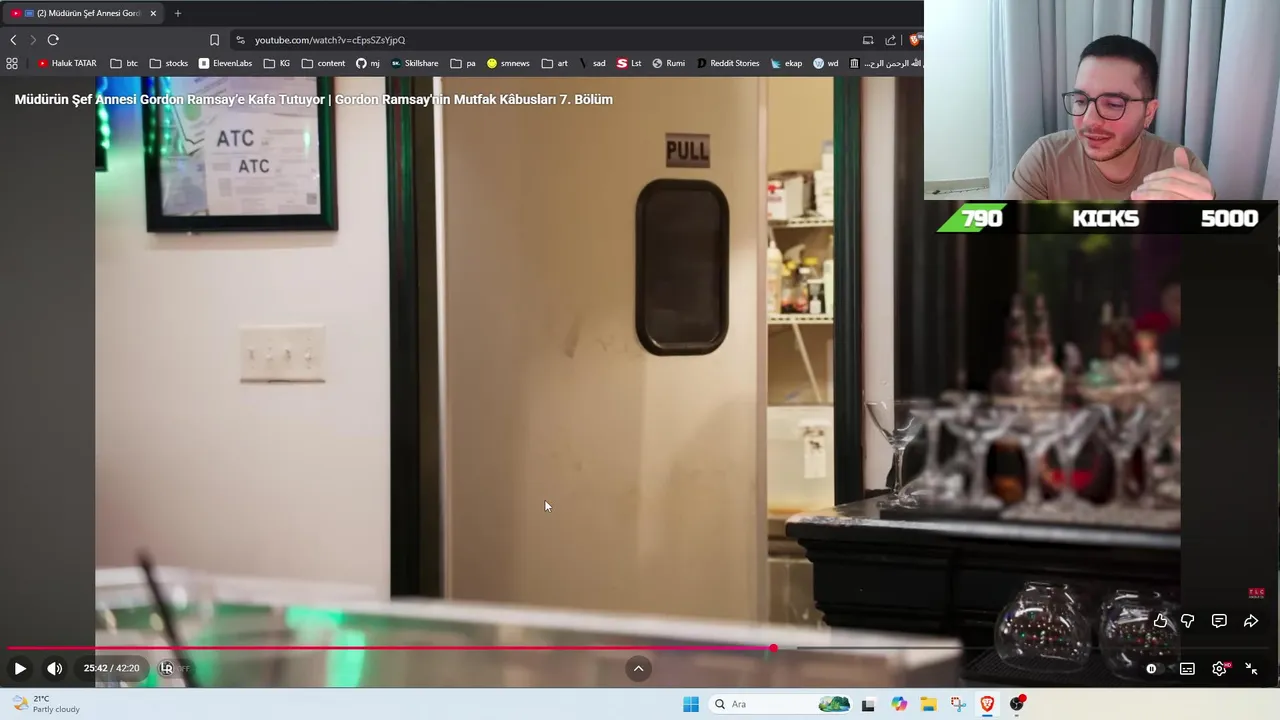
Task: Go back in the browser
Action: 13,40
